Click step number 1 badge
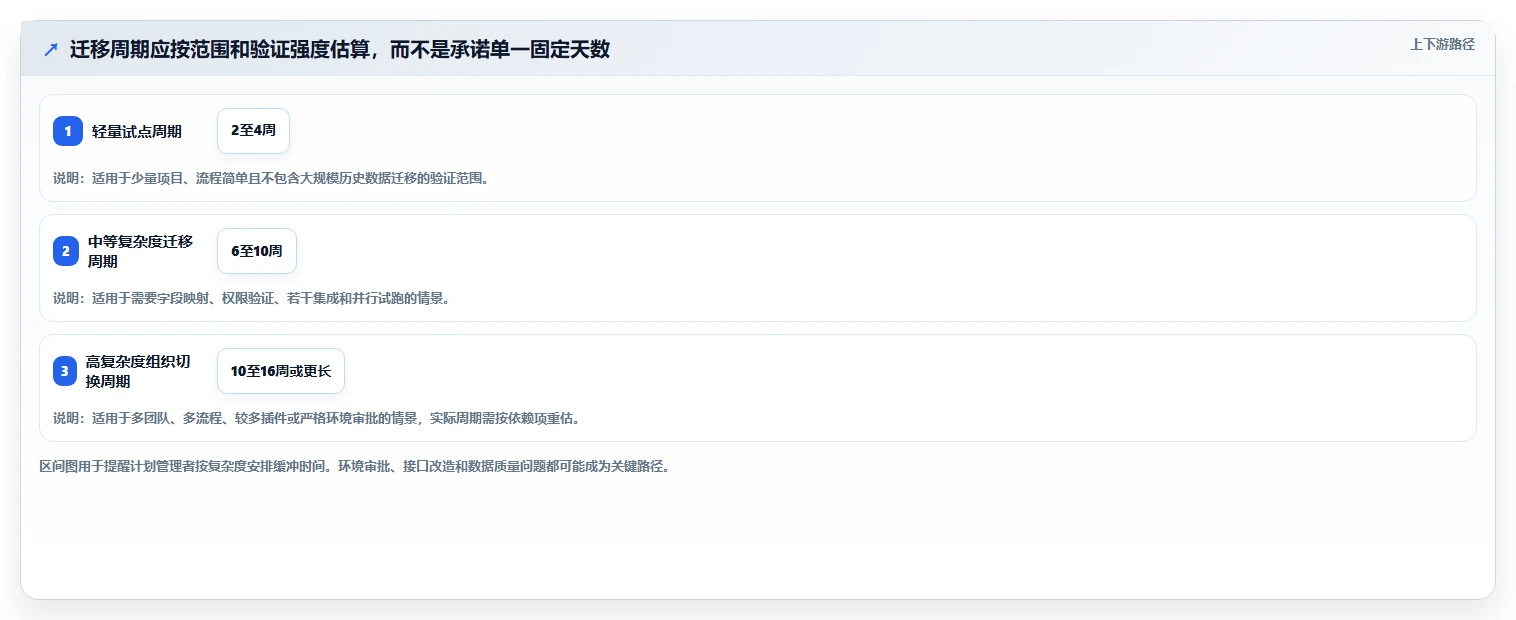 [68, 131]
